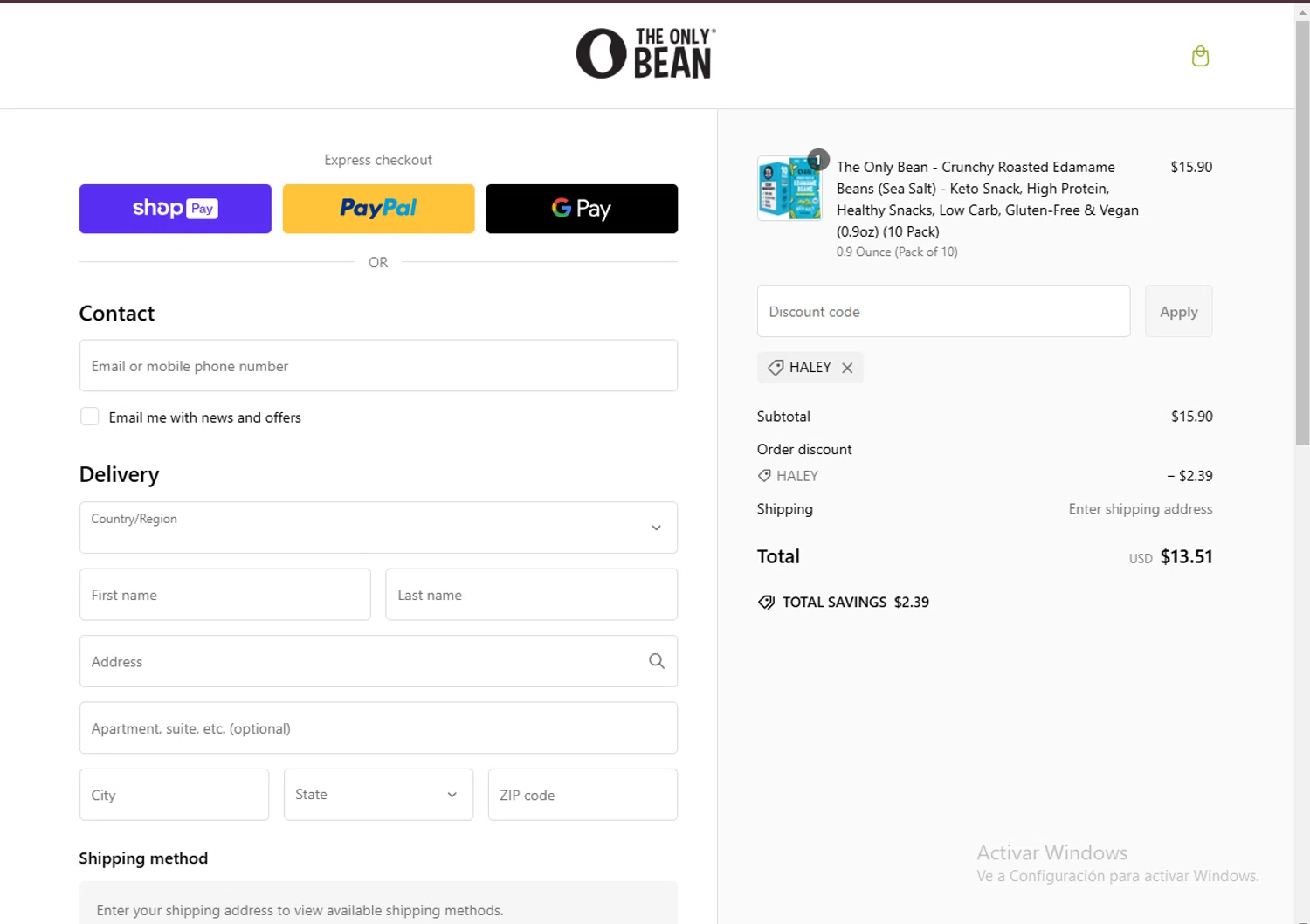Click the HALEY tag icon under Order discount
1310x924 pixels.
click(x=764, y=476)
